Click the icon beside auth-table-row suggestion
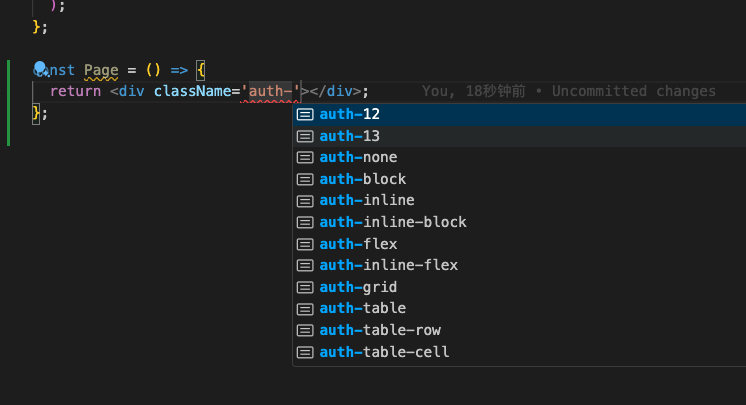The width and height of the screenshot is (746, 405). pyautogui.click(x=305, y=330)
